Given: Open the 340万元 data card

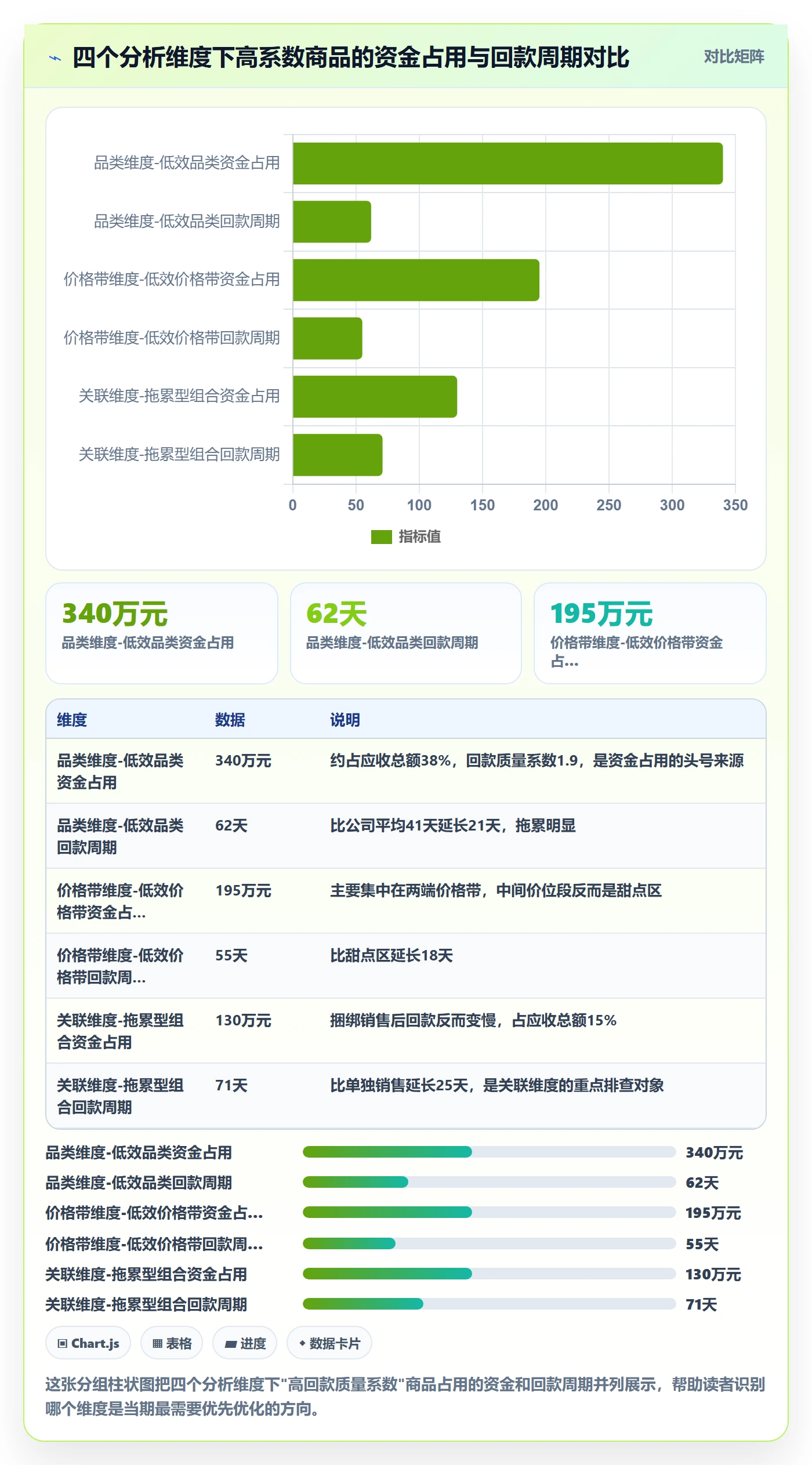Looking at the screenshot, I should [x=162, y=633].
